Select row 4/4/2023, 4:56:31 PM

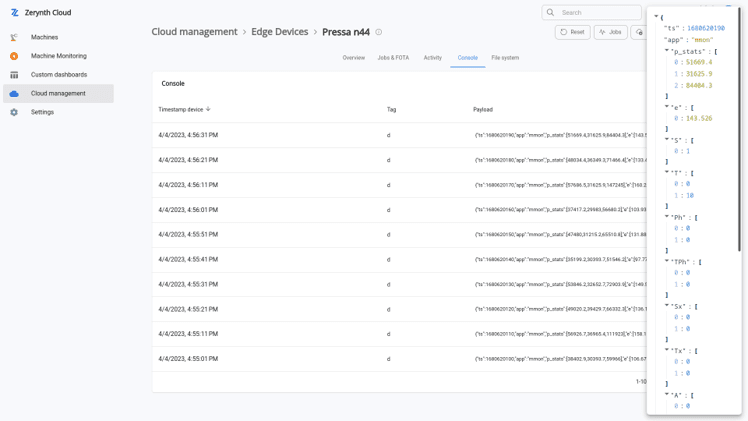pyautogui.click(x=400, y=135)
